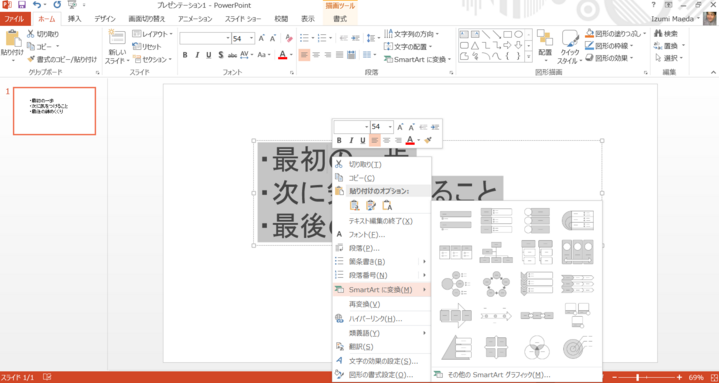Toggle Italic in the ribbon font group
Screen dimensions: 719x383
coord(197,55)
